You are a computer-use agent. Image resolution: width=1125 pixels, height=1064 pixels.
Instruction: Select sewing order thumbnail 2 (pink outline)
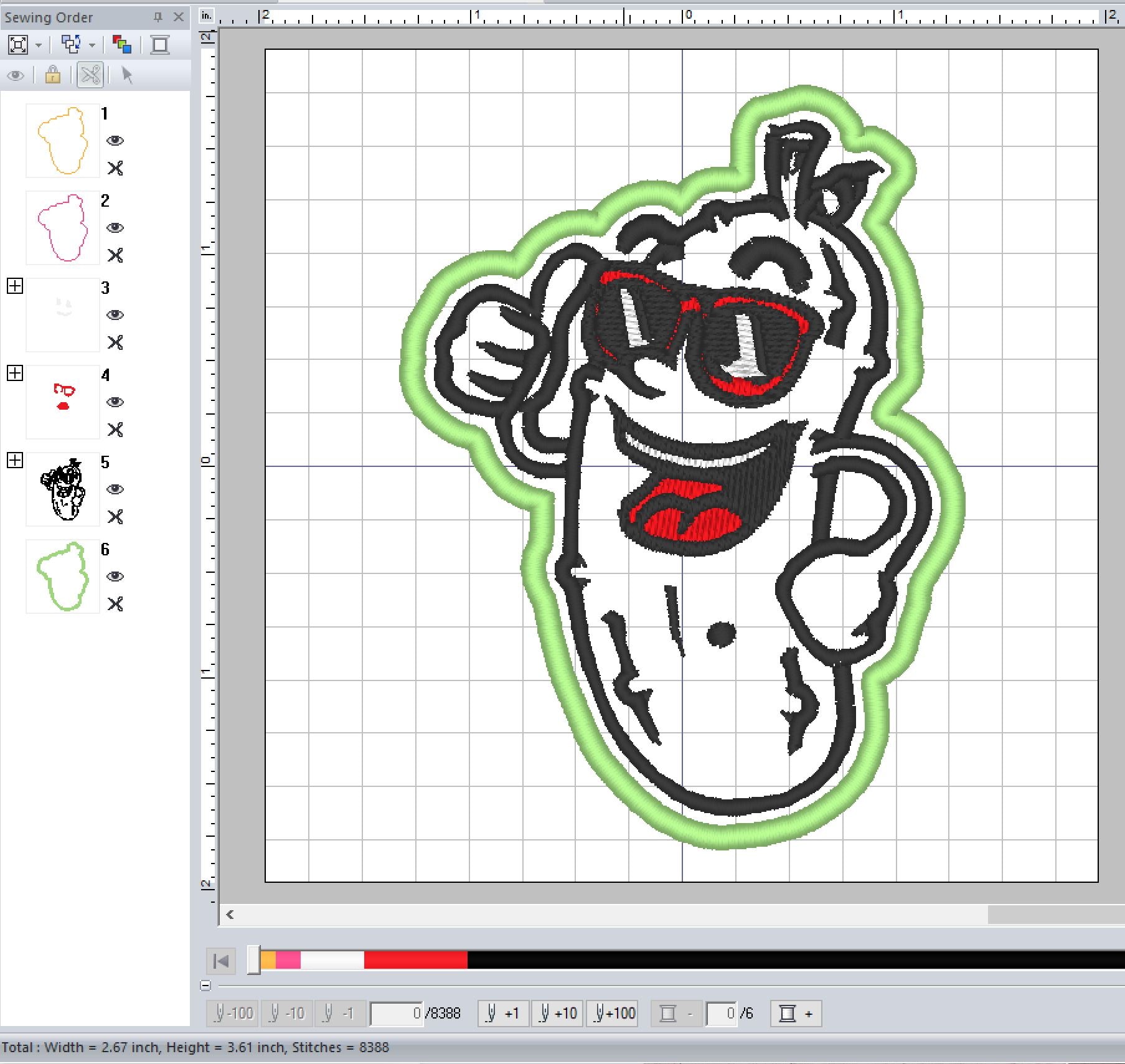63,228
